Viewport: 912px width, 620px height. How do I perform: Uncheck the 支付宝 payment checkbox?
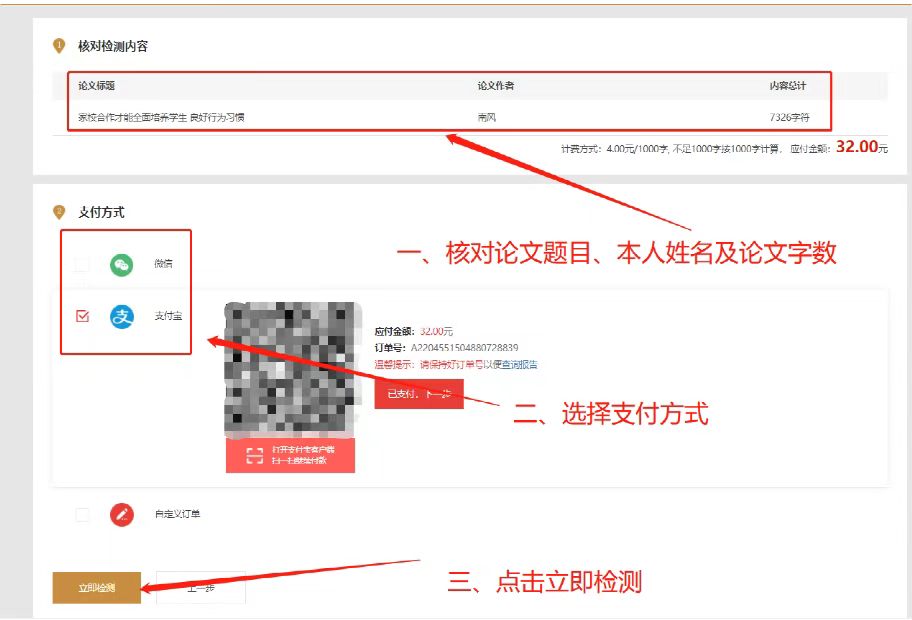(82, 316)
